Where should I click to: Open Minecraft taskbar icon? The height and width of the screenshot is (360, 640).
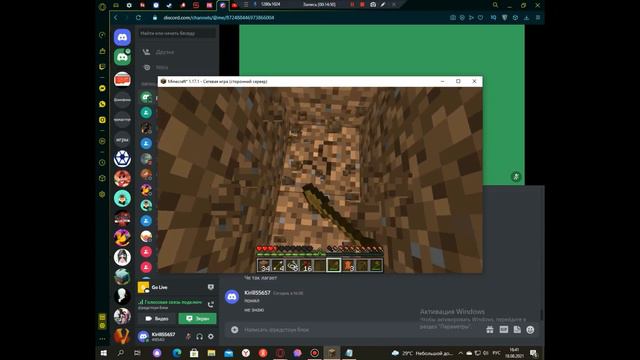(x=331, y=353)
